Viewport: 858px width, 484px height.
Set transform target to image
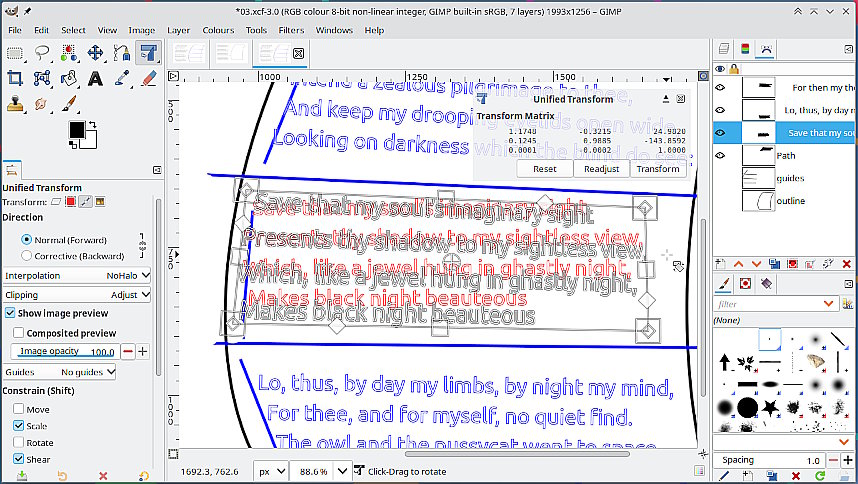(x=100, y=202)
